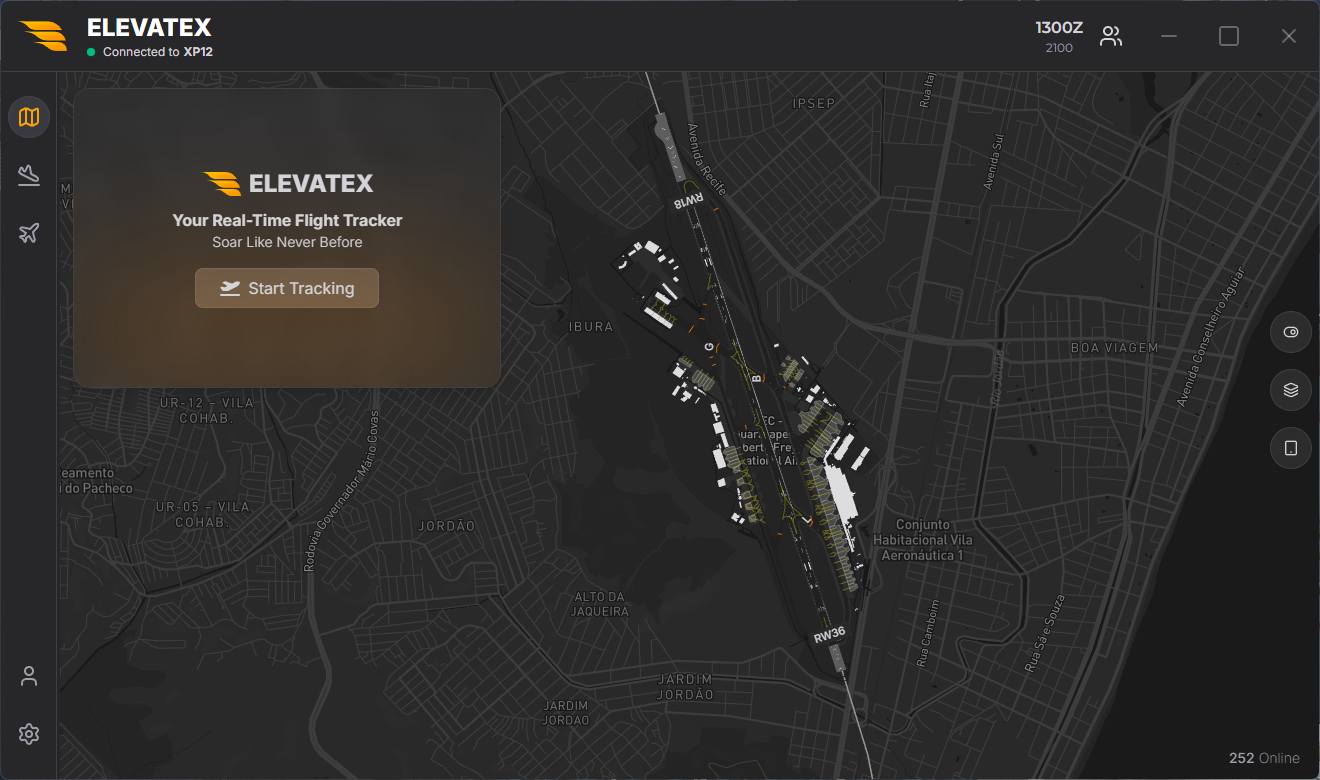1320x780 pixels.
Task: Click the 252 Online counter
Action: 1264,758
